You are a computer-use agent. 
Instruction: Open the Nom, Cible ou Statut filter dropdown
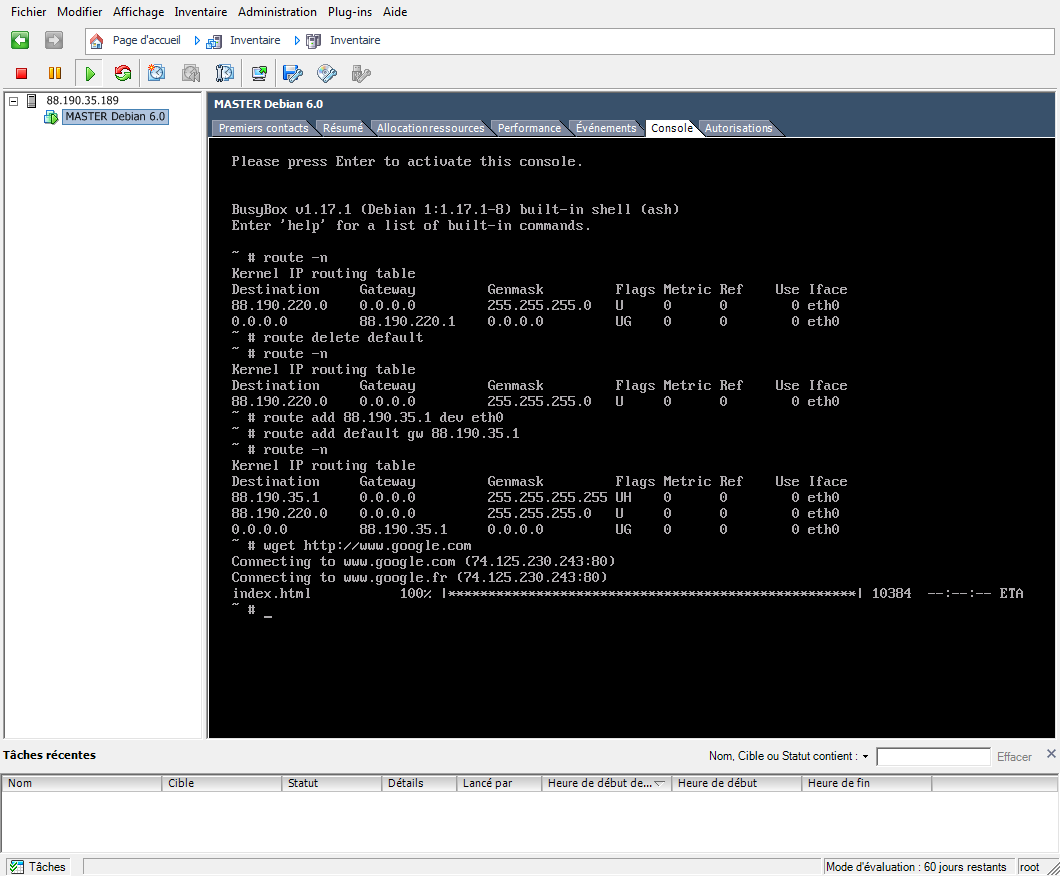point(865,756)
